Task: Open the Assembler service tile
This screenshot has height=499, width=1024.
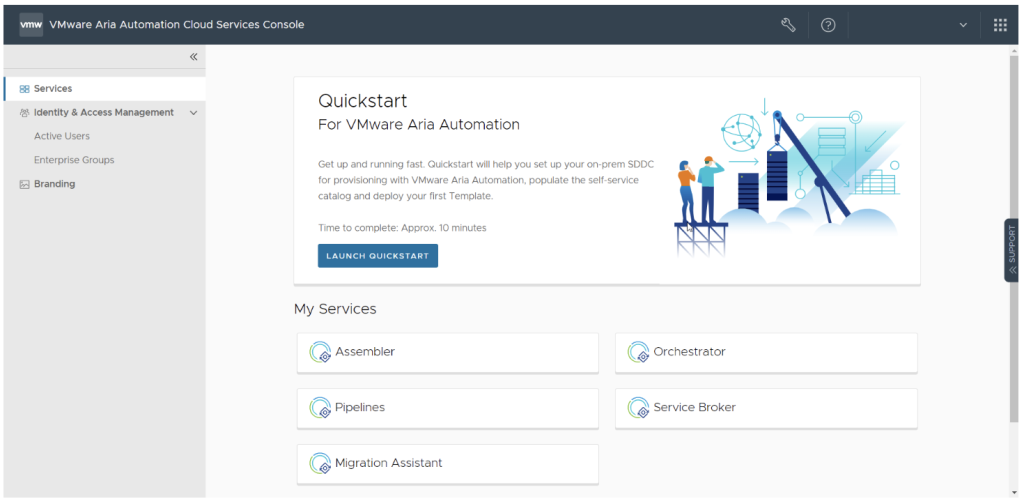Action: [x=447, y=353]
